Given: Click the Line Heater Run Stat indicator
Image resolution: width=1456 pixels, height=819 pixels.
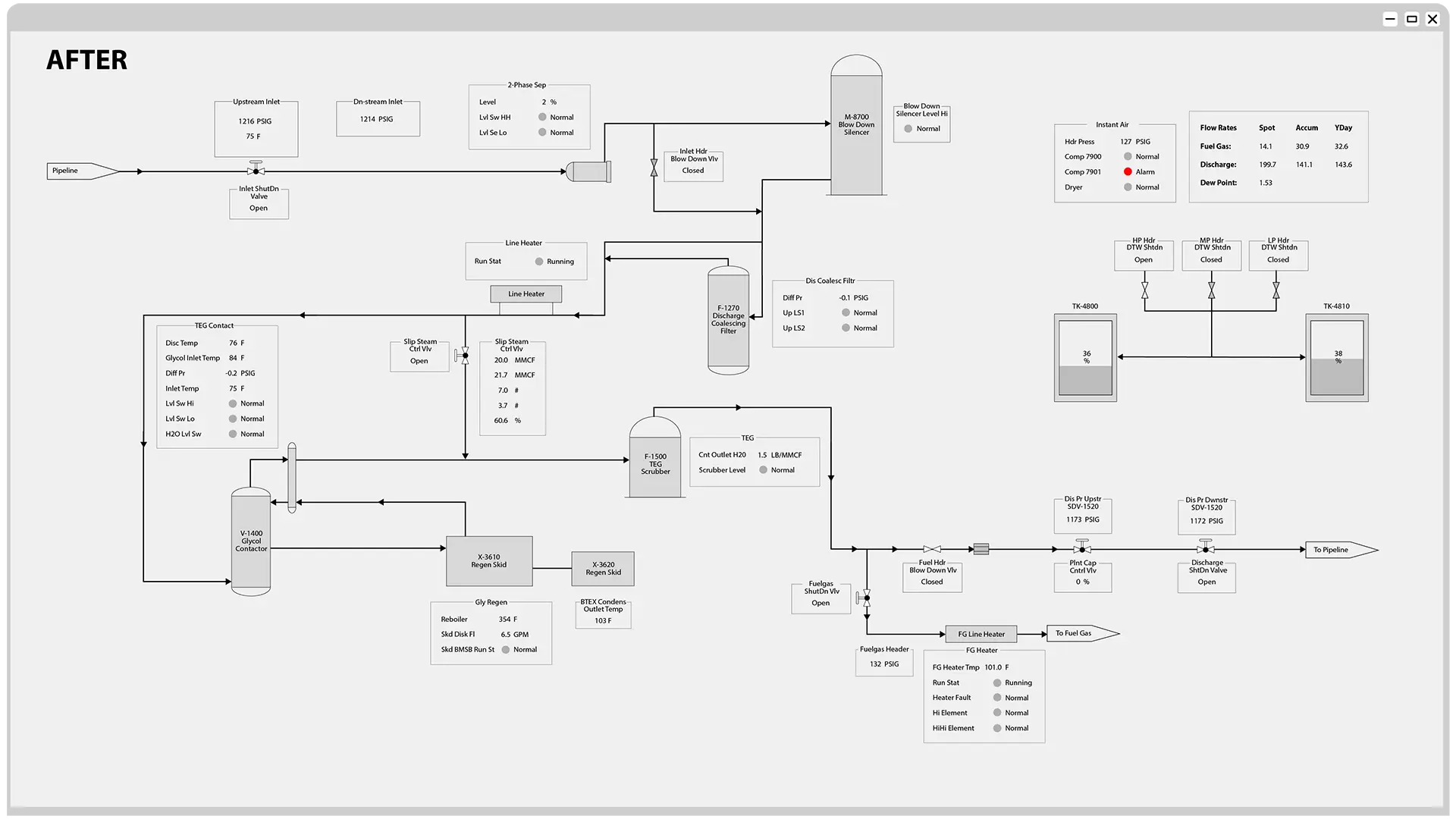Looking at the screenshot, I should (539, 262).
